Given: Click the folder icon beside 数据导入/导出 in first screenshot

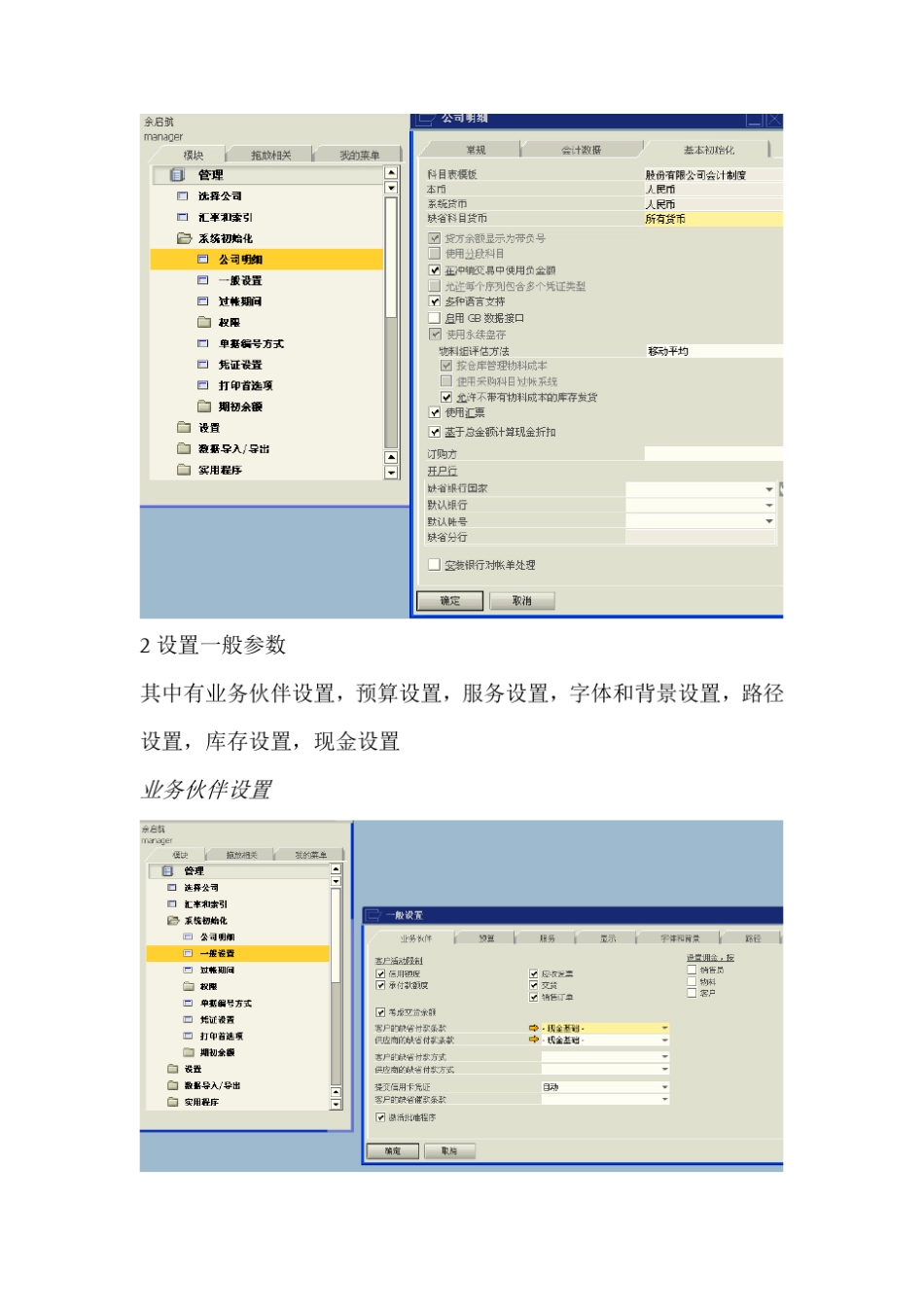Looking at the screenshot, I should 184,448.
